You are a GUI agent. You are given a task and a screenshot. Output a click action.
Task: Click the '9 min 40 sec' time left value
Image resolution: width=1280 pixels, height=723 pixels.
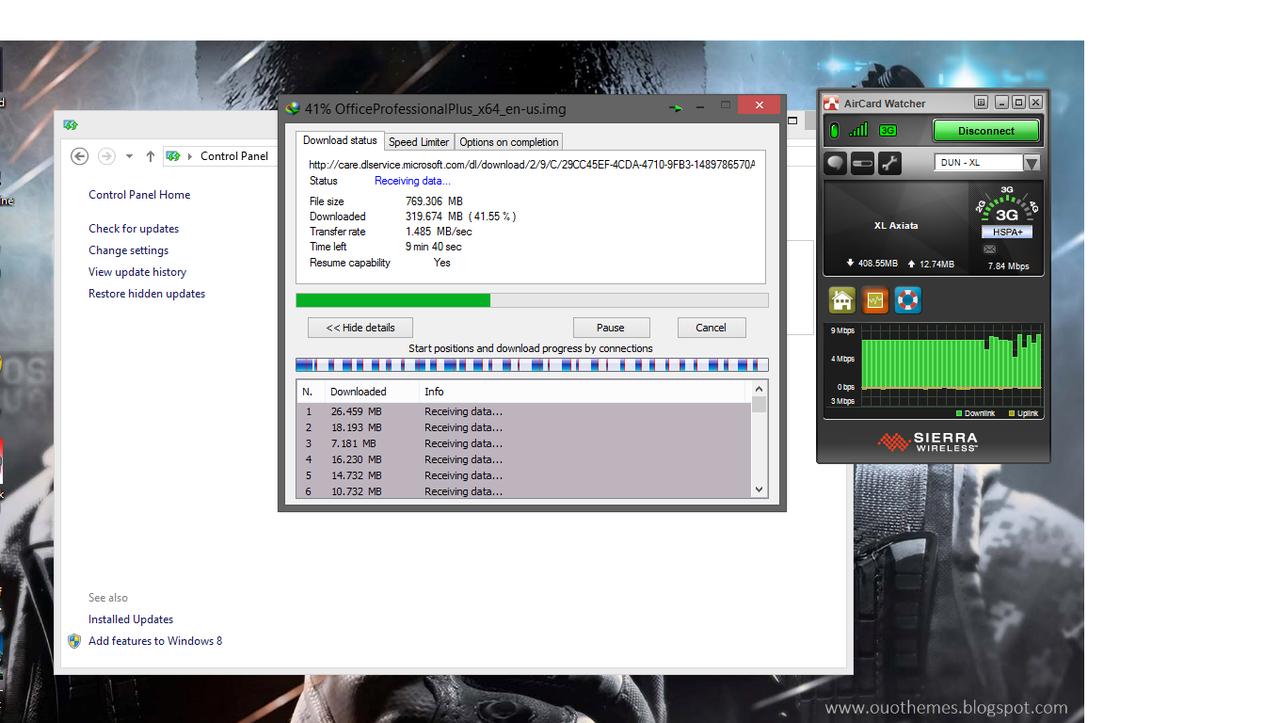tap(433, 246)
